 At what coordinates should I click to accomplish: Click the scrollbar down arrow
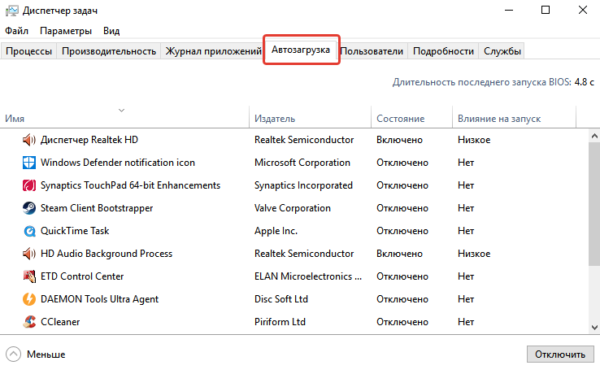pyautogui.click(x=594, y=327)
